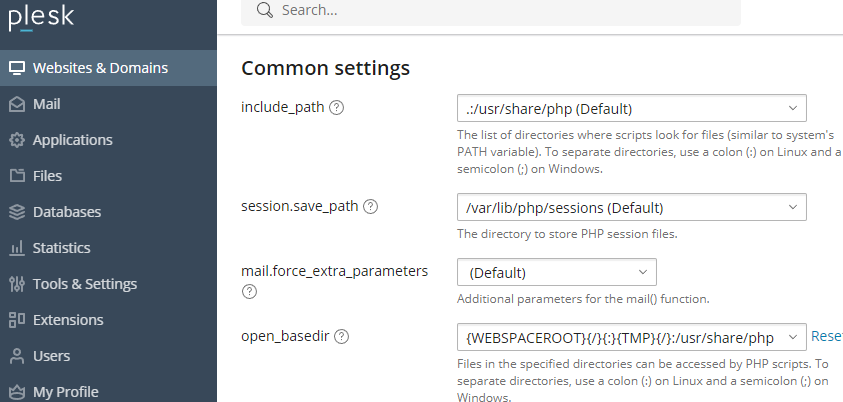Show help tooltip for session.save_path
The width and height of the screenshot is (843, 402).
pos(371,207)
